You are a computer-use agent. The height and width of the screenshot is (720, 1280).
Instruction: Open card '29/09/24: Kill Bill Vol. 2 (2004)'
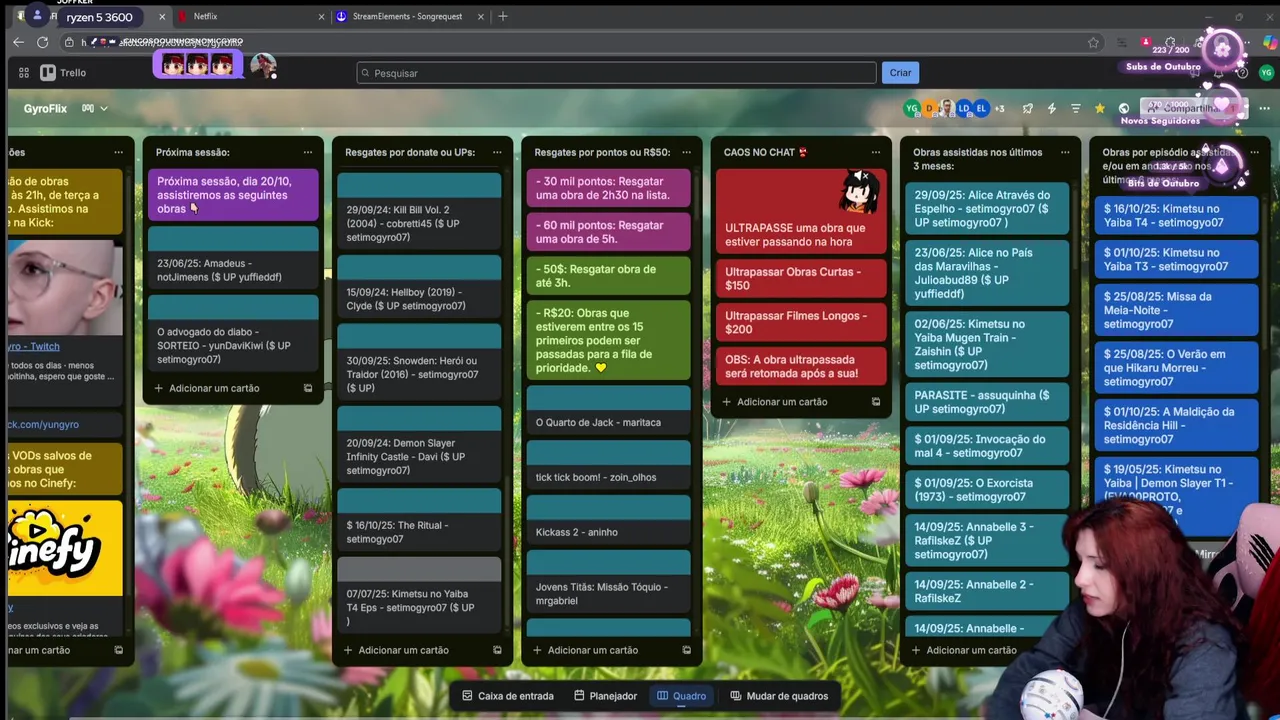419,211
